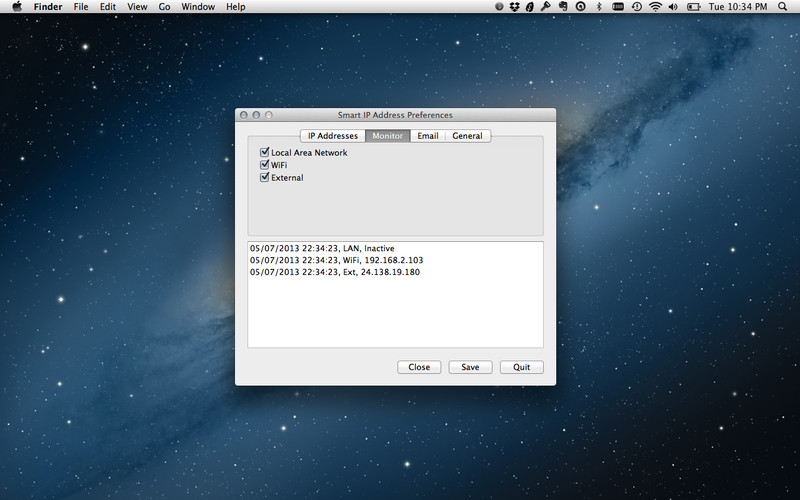Screen dimensions: 800x500
Task: Select the General tab
Action: [467, 136]
